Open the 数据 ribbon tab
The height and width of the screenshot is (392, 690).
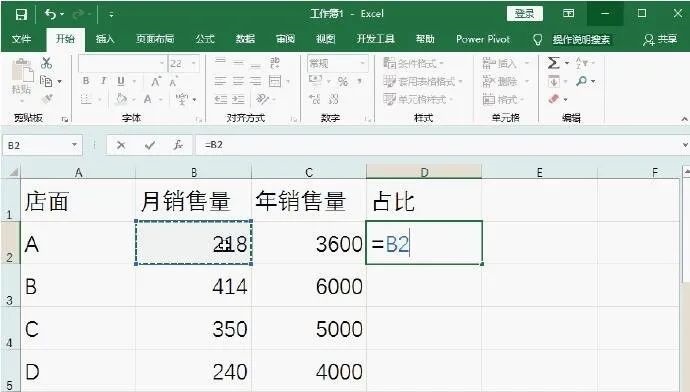point(245,39)
